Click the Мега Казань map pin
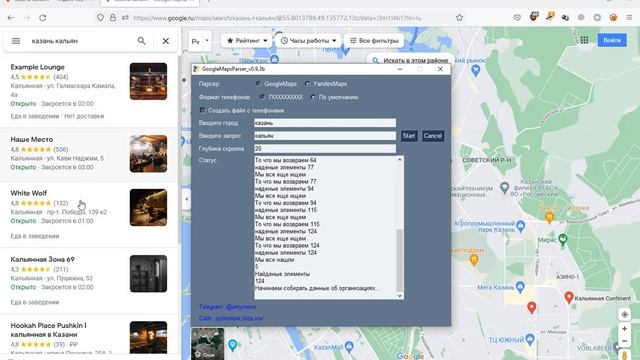The width and height of the screenshot is (640, 360). (520, 287)
